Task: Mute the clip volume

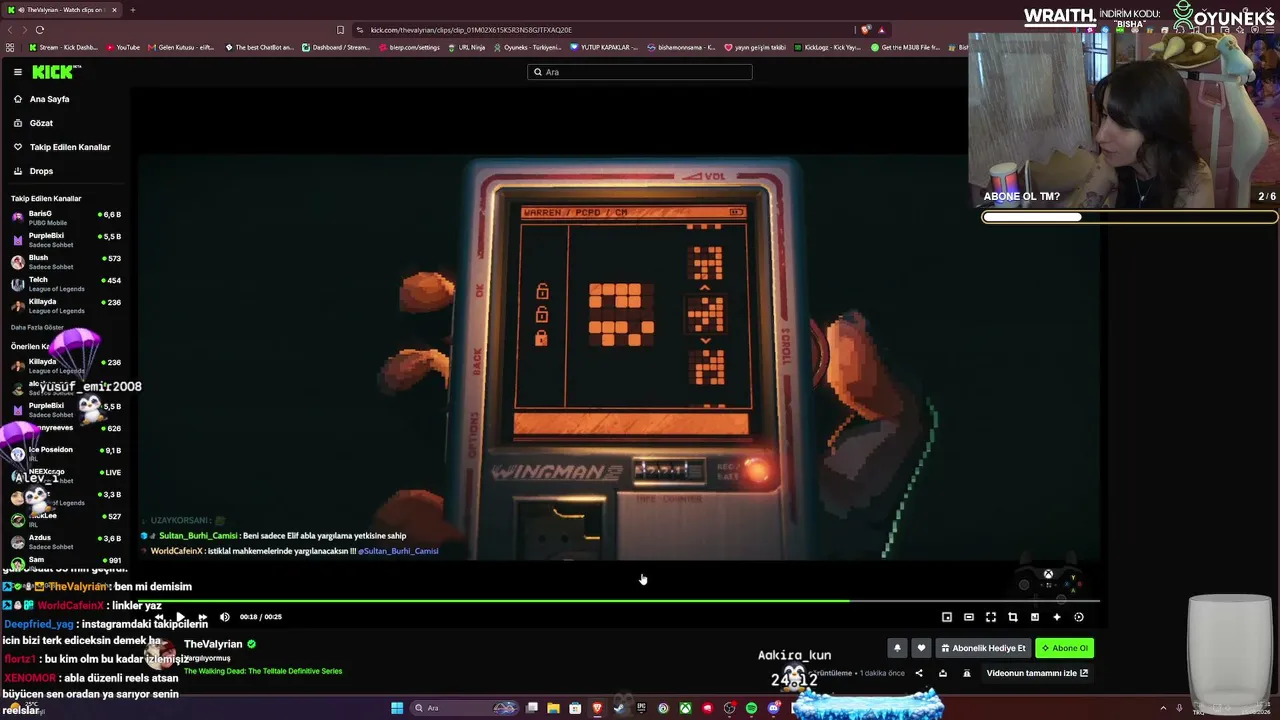Action: point(224,617)
